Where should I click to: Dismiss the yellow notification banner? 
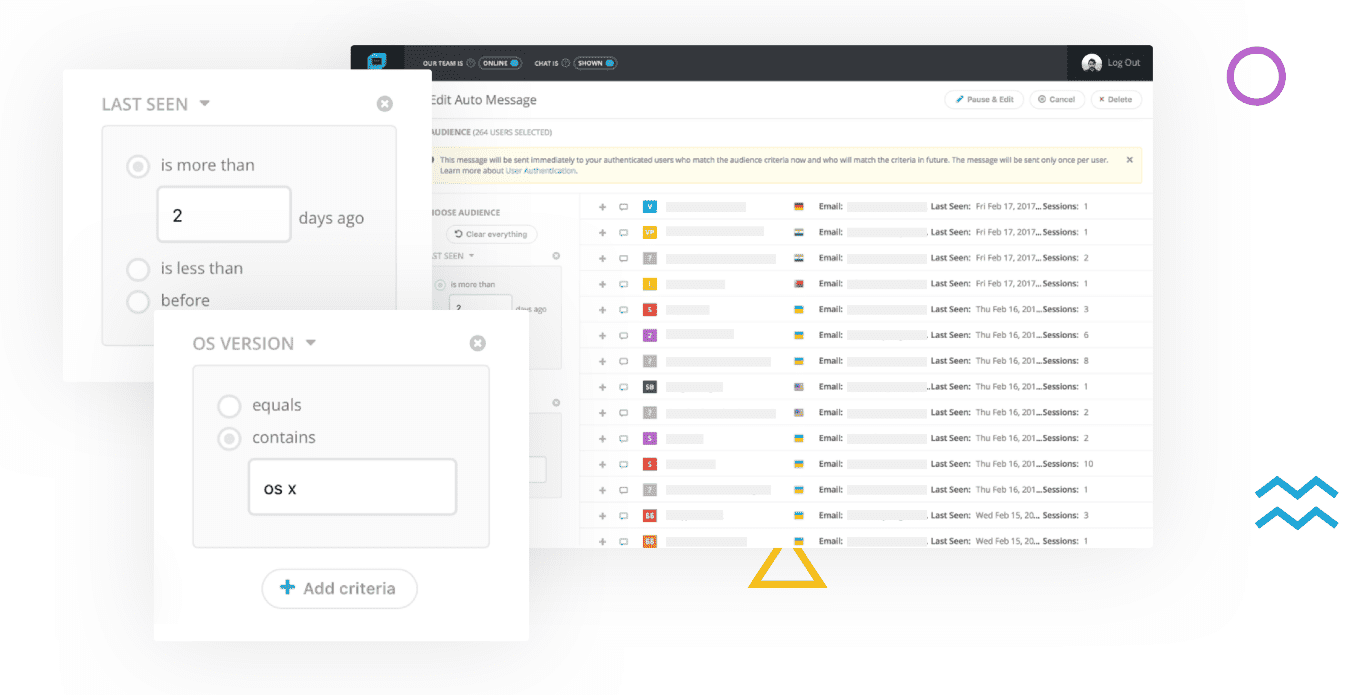coord(1130,160)
